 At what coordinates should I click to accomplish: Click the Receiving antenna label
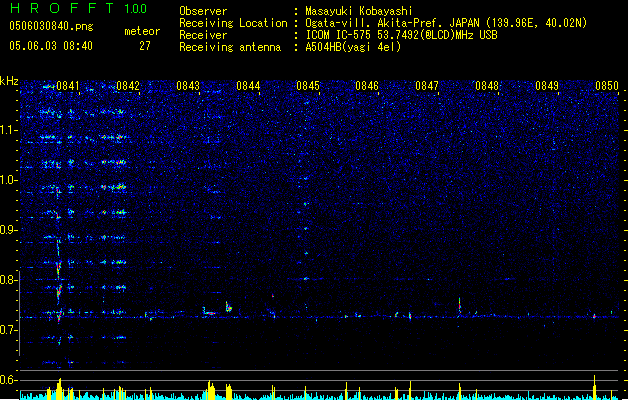pyautogui.click(x=230, y=47)
